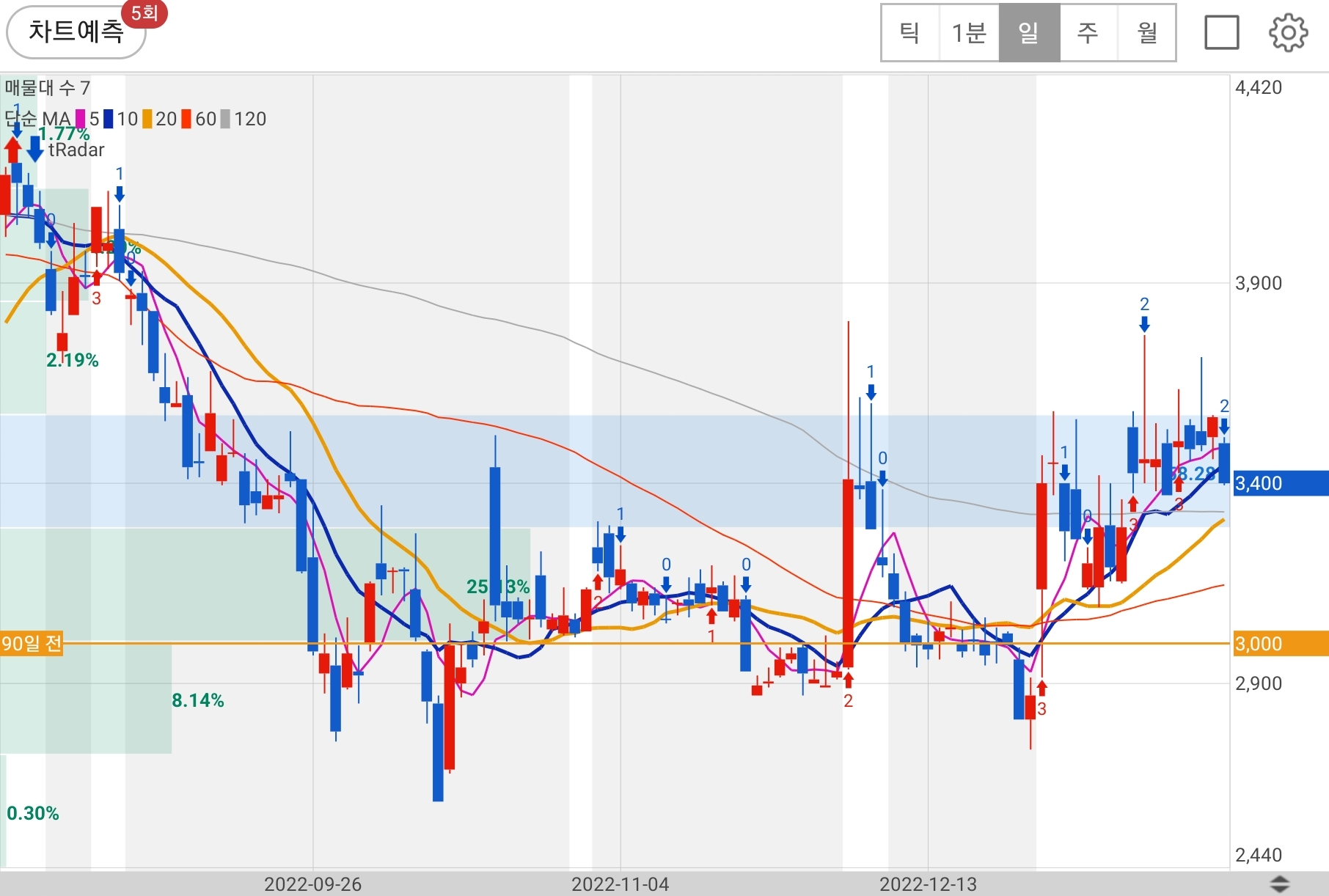Click the magenta MA 5 color swatch
Screen dimensions: 1329x896
click(x=81, y=119)
